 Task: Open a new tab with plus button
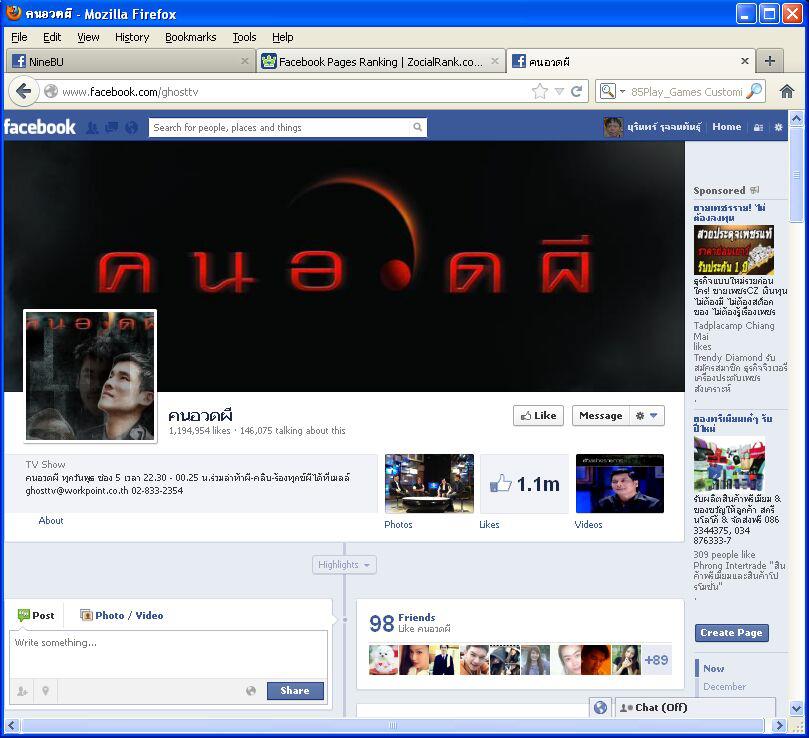(x=769, y=61)
